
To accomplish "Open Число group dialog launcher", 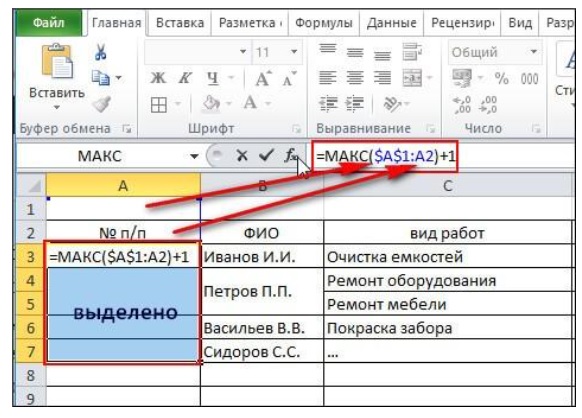I will click(536, 129).
